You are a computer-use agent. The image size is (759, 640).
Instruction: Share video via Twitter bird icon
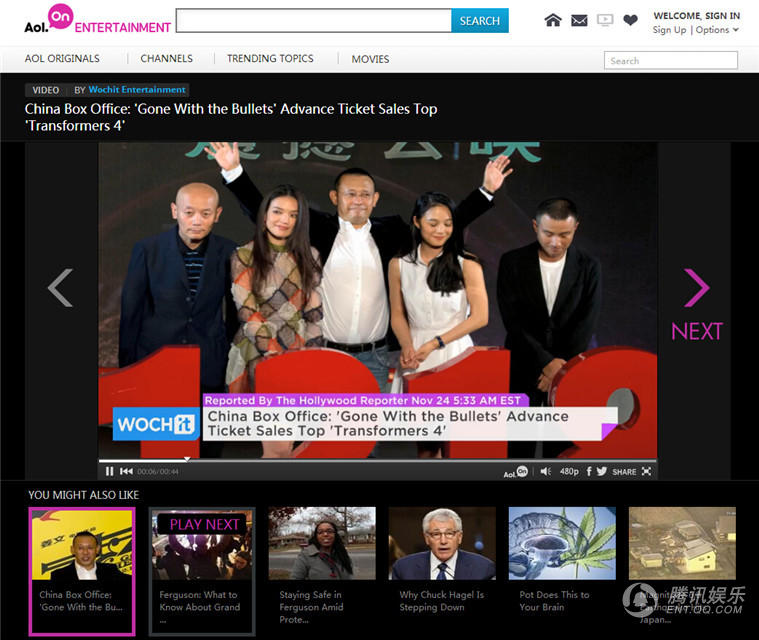(601, 471)
